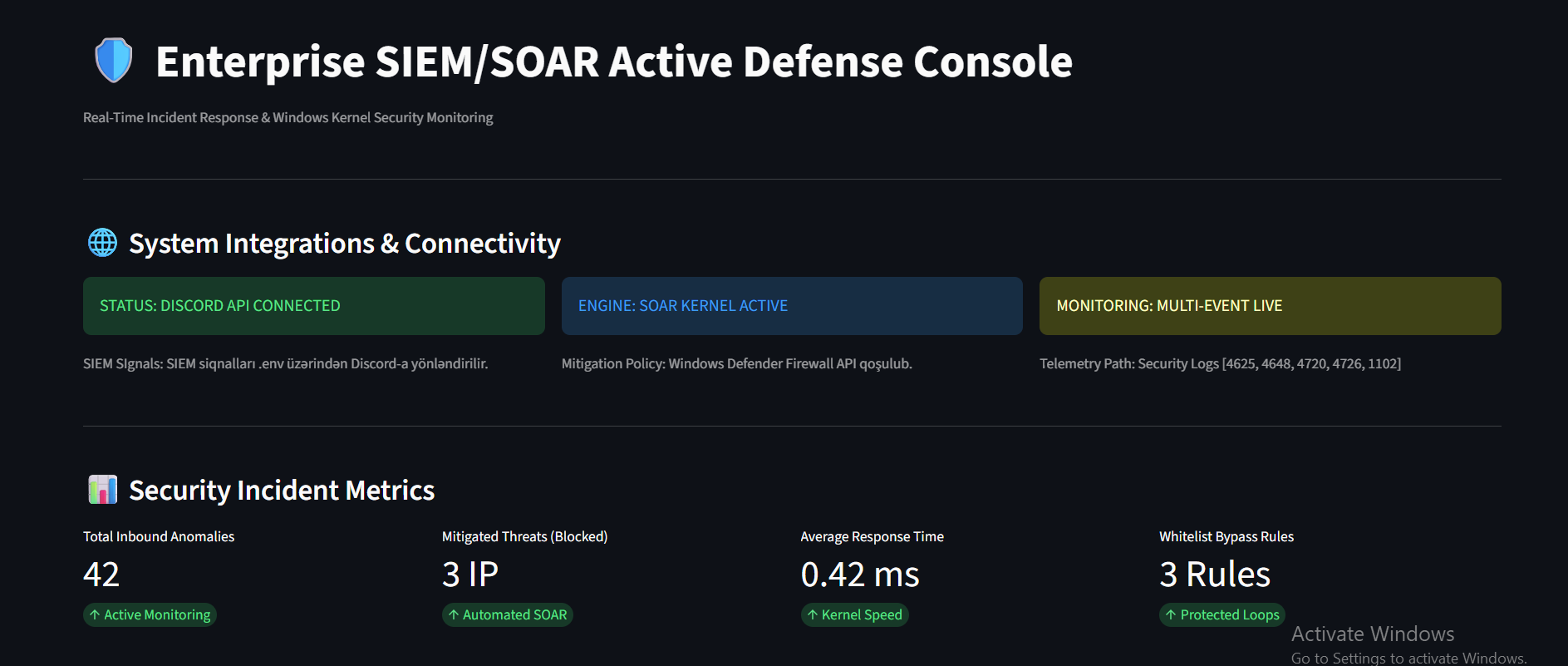Click the SIEM Signals Discord caption
The image size is (1568, 666).
[286, 363]
